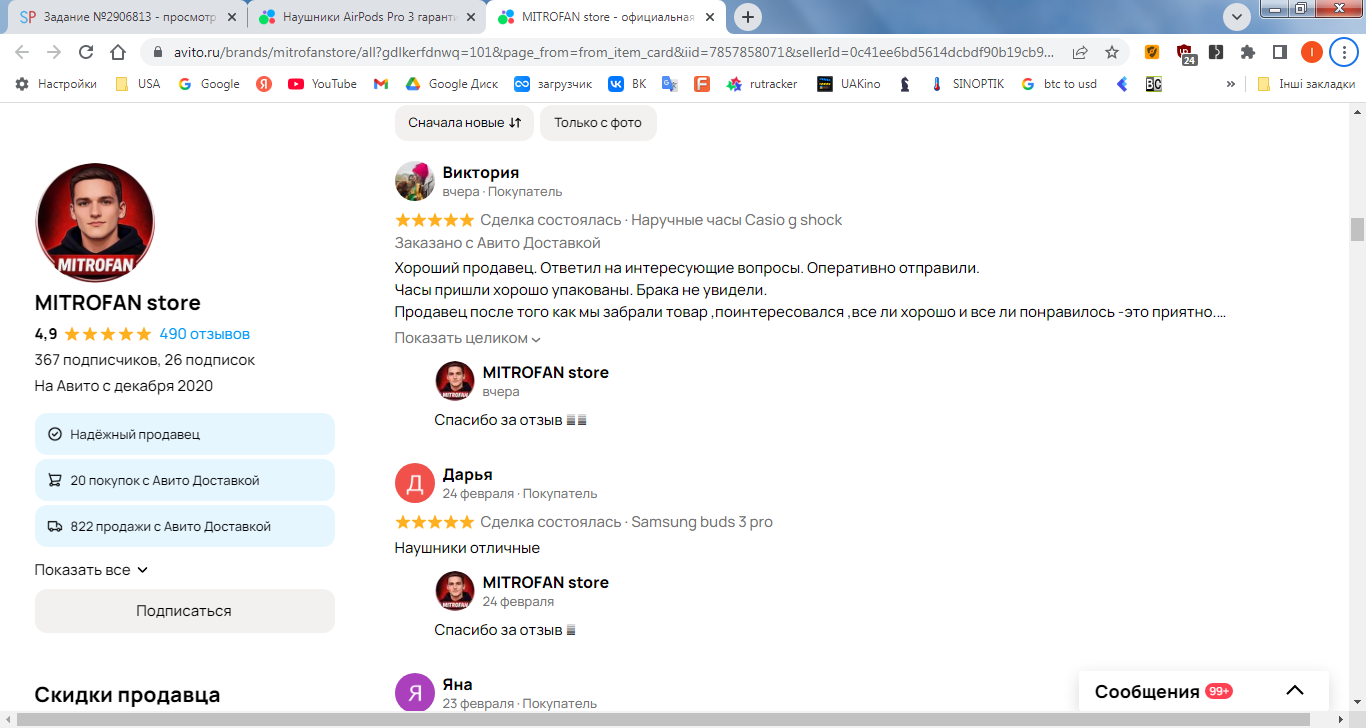Open the 490 отзывов link
The width and height of the screenshot is (1366, 728).
point(205,334)
